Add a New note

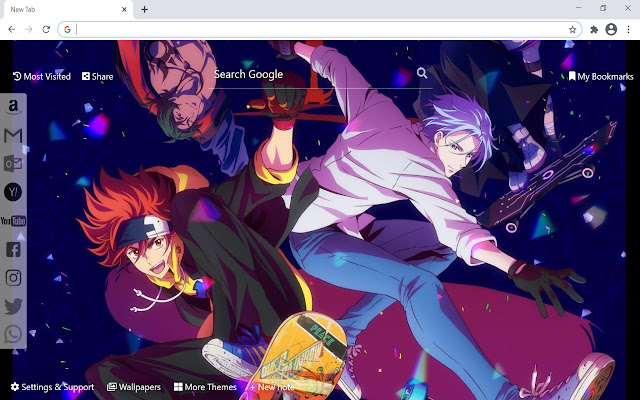(x=272, y=387)
